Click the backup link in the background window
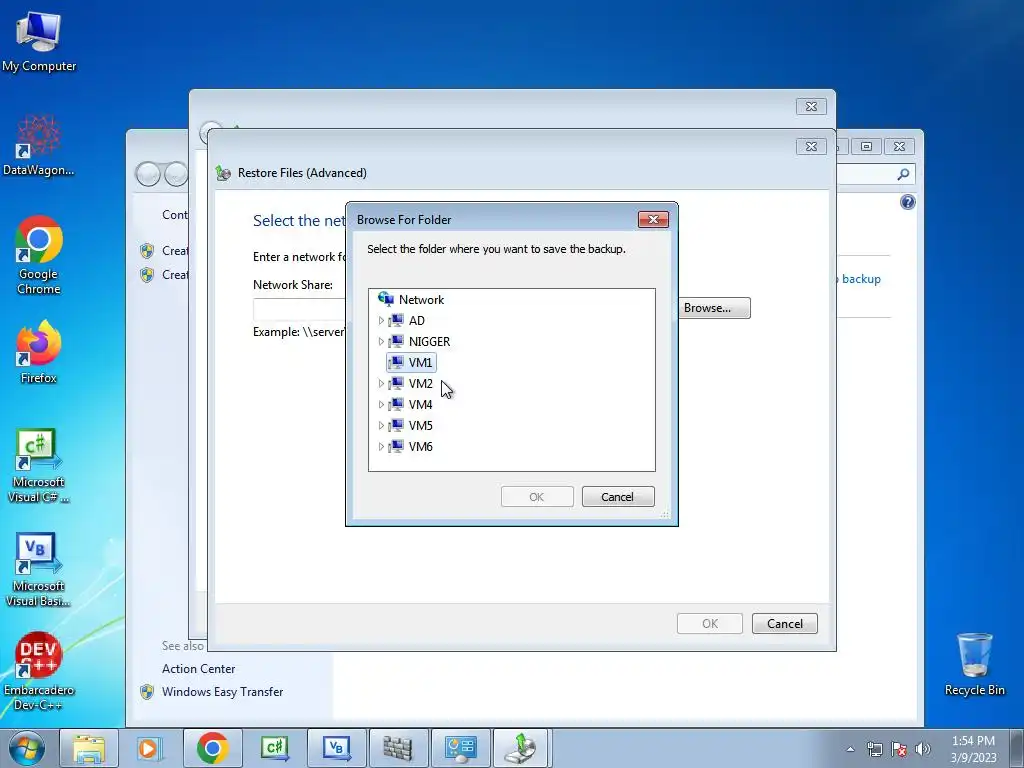The height and width of the screenshot is (768, 1024). [861, 279]
